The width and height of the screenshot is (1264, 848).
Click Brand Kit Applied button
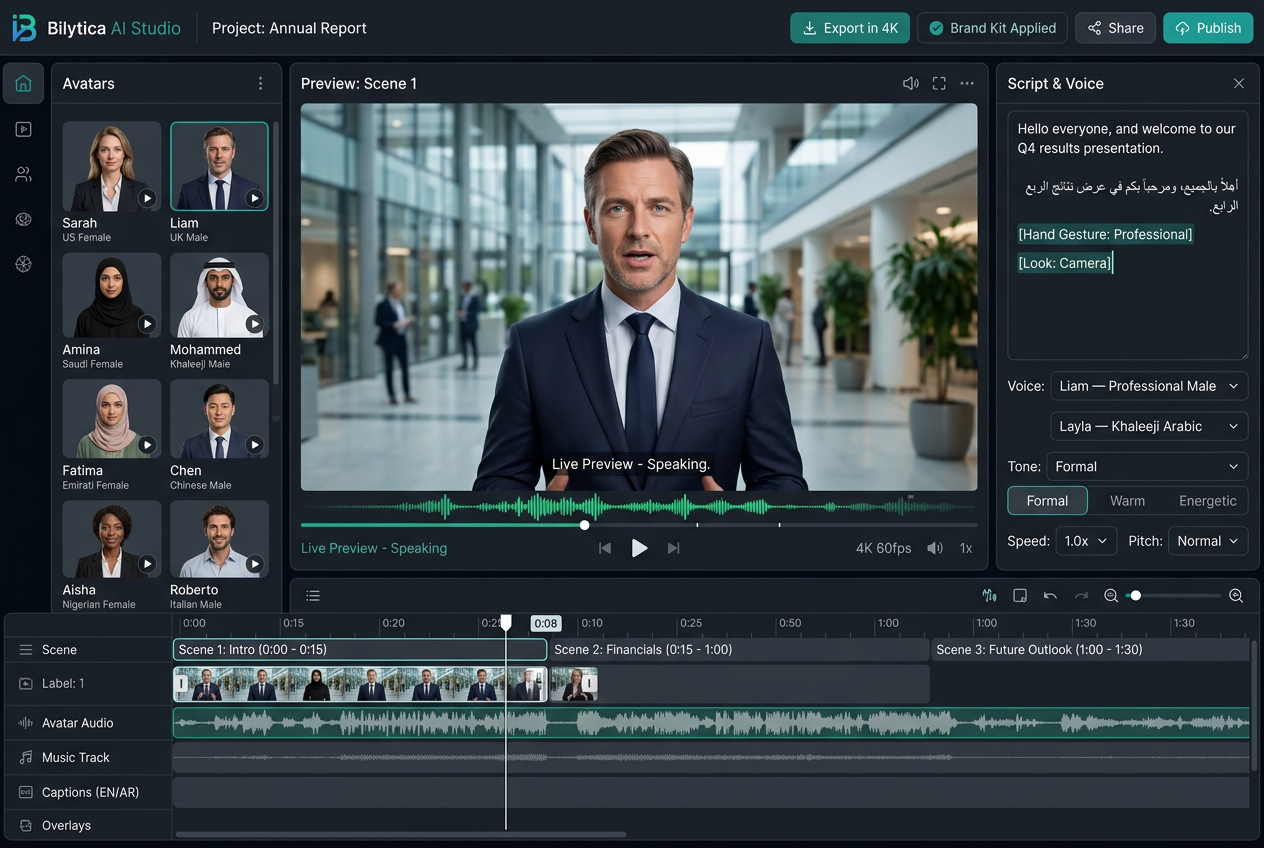point(992,28)
